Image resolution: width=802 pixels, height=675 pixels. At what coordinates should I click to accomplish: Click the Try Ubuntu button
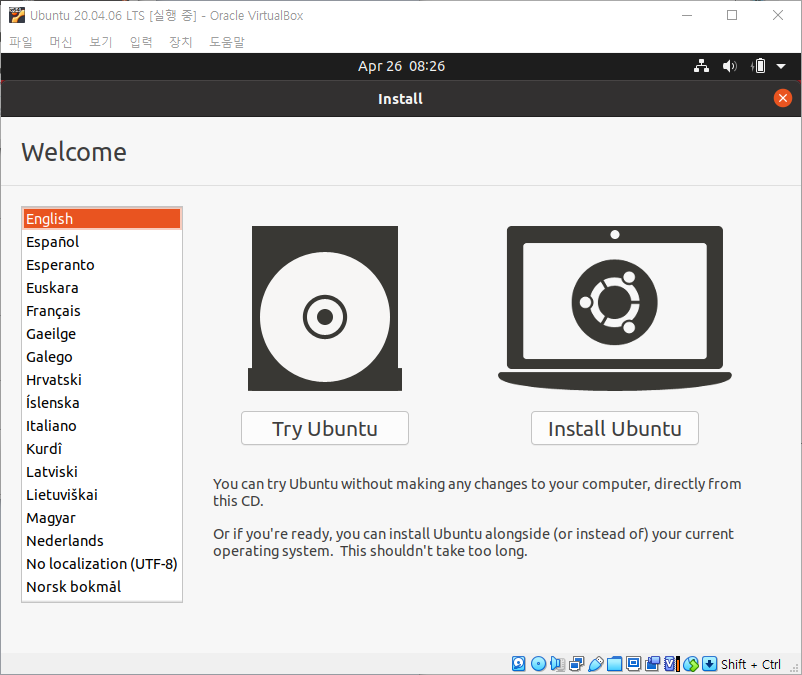coord(325,429)
